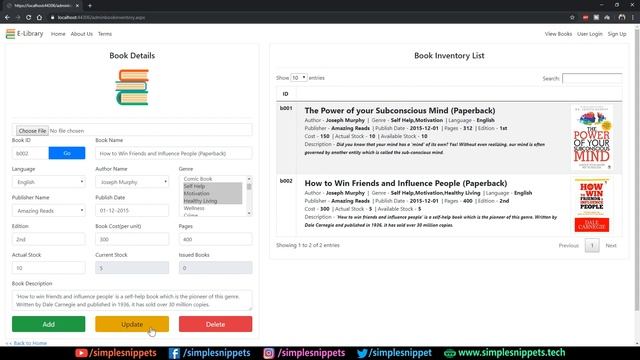The image size is (640, 360).
Task: Open User Login page
Action: [589, 34]
